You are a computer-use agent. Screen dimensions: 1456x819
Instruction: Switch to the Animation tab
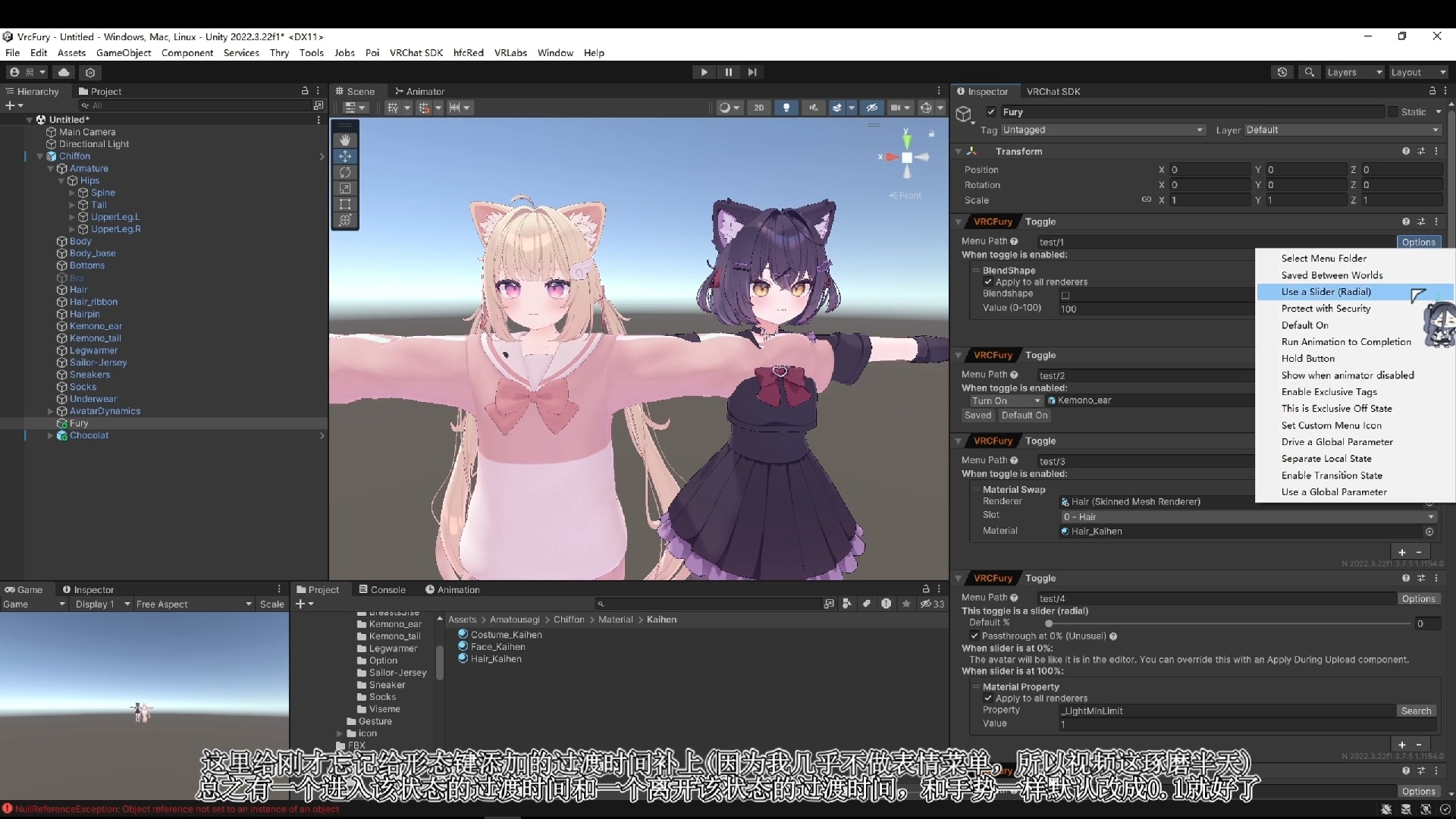[453, 589]
